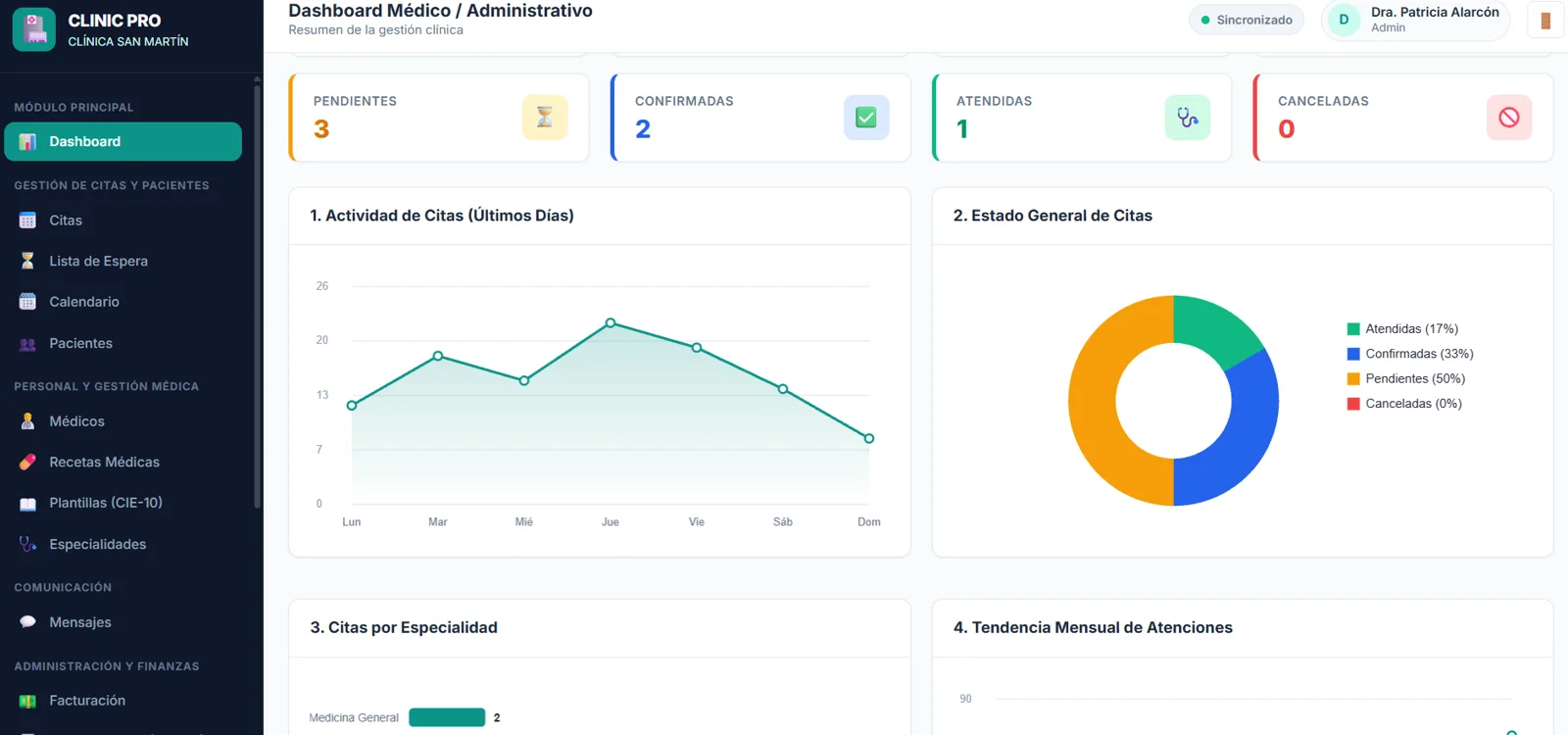Open the Dashboard menu item

pyautogui.click(x=122, y=141)
